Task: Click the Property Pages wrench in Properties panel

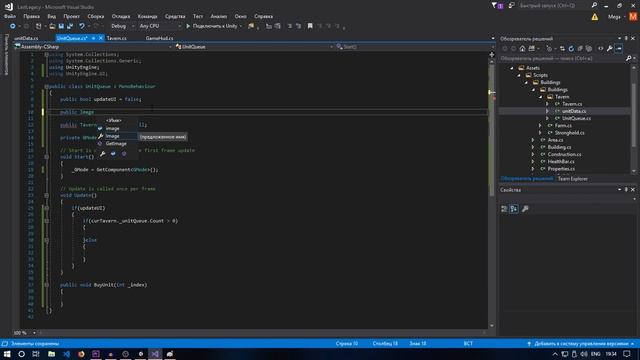Action: (x=525, y=209)
